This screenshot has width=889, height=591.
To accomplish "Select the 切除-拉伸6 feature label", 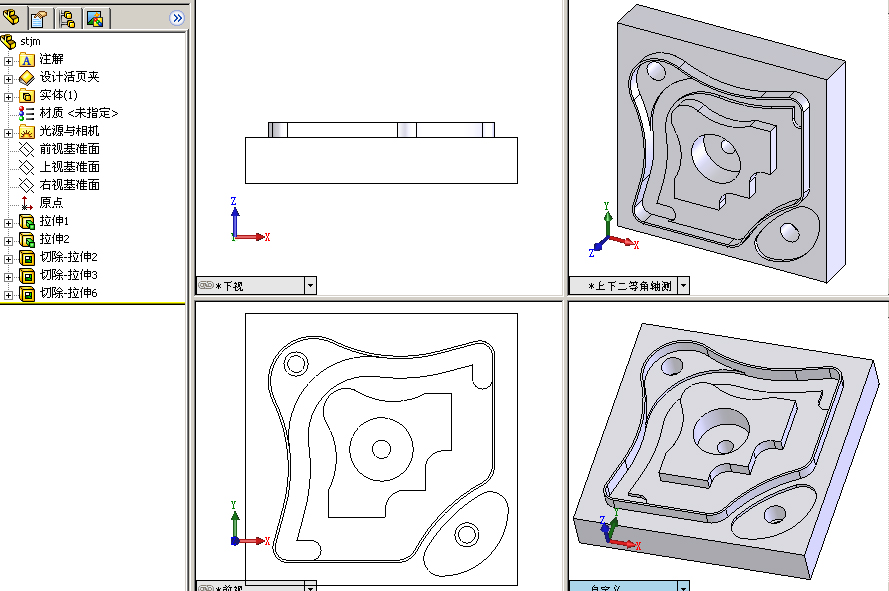I will [69, 293].
